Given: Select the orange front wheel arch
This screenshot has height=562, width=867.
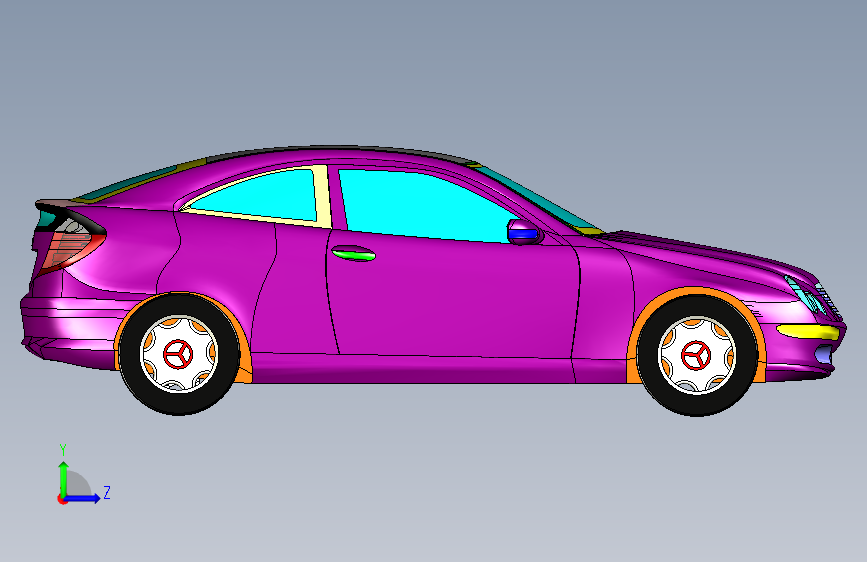Looking at the screenshot, I should coord(695,292).
